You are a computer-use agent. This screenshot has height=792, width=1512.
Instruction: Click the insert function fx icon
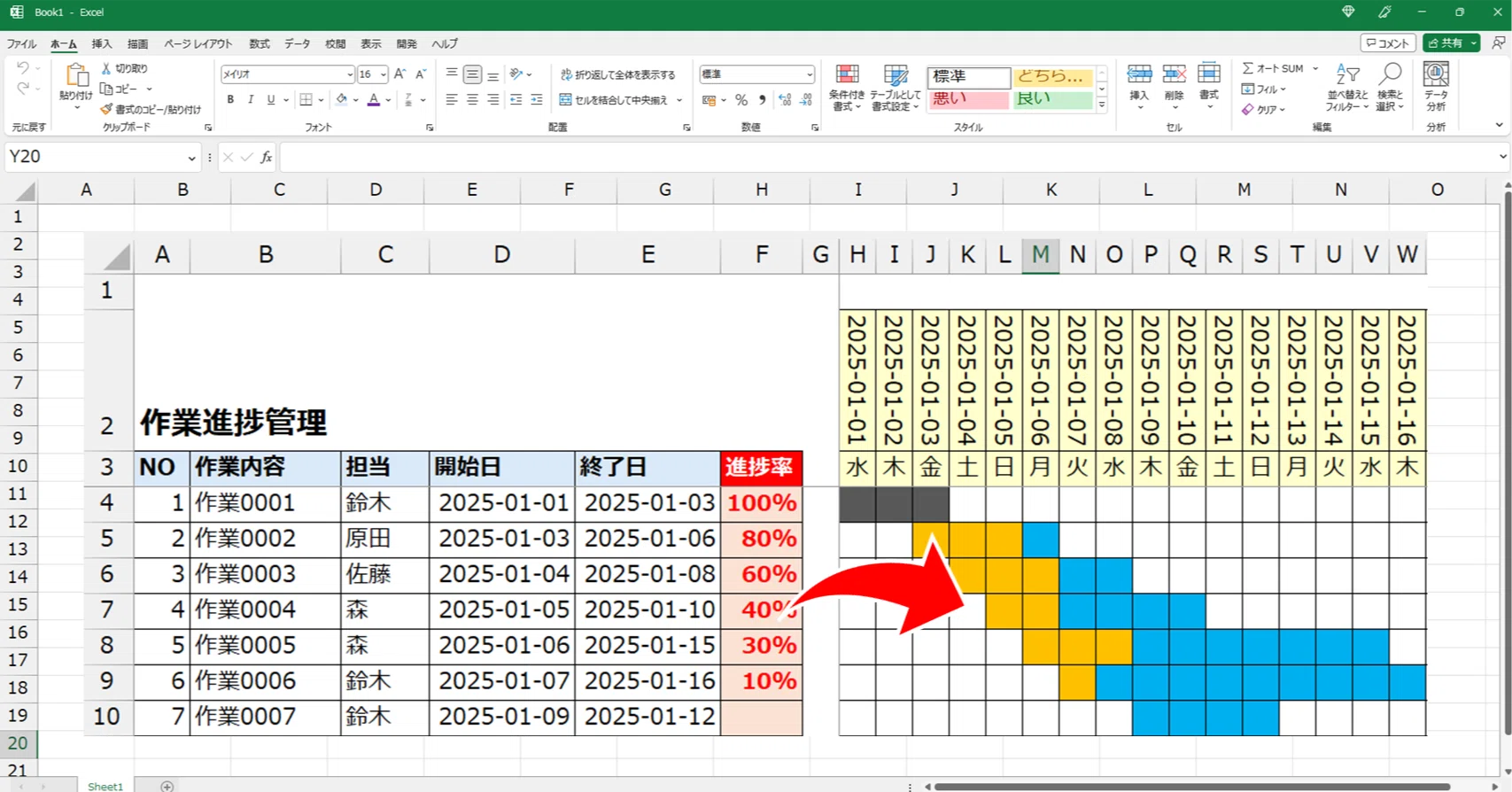(x=266, y=158)
